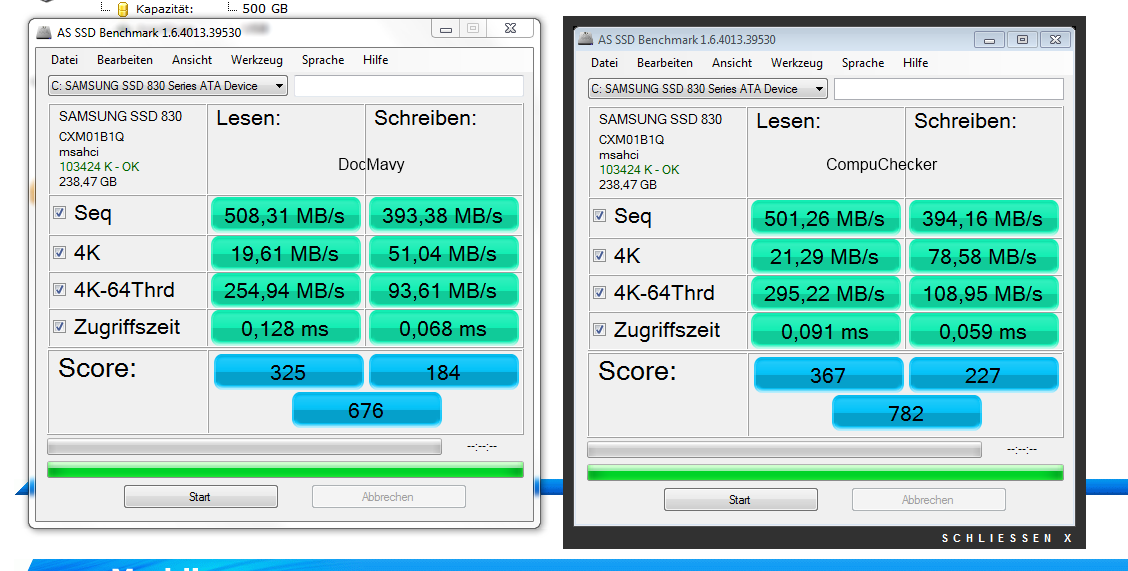
Task: Click 4K-64Thrd write value 93,61 MB/s
Action: (443, 290)
